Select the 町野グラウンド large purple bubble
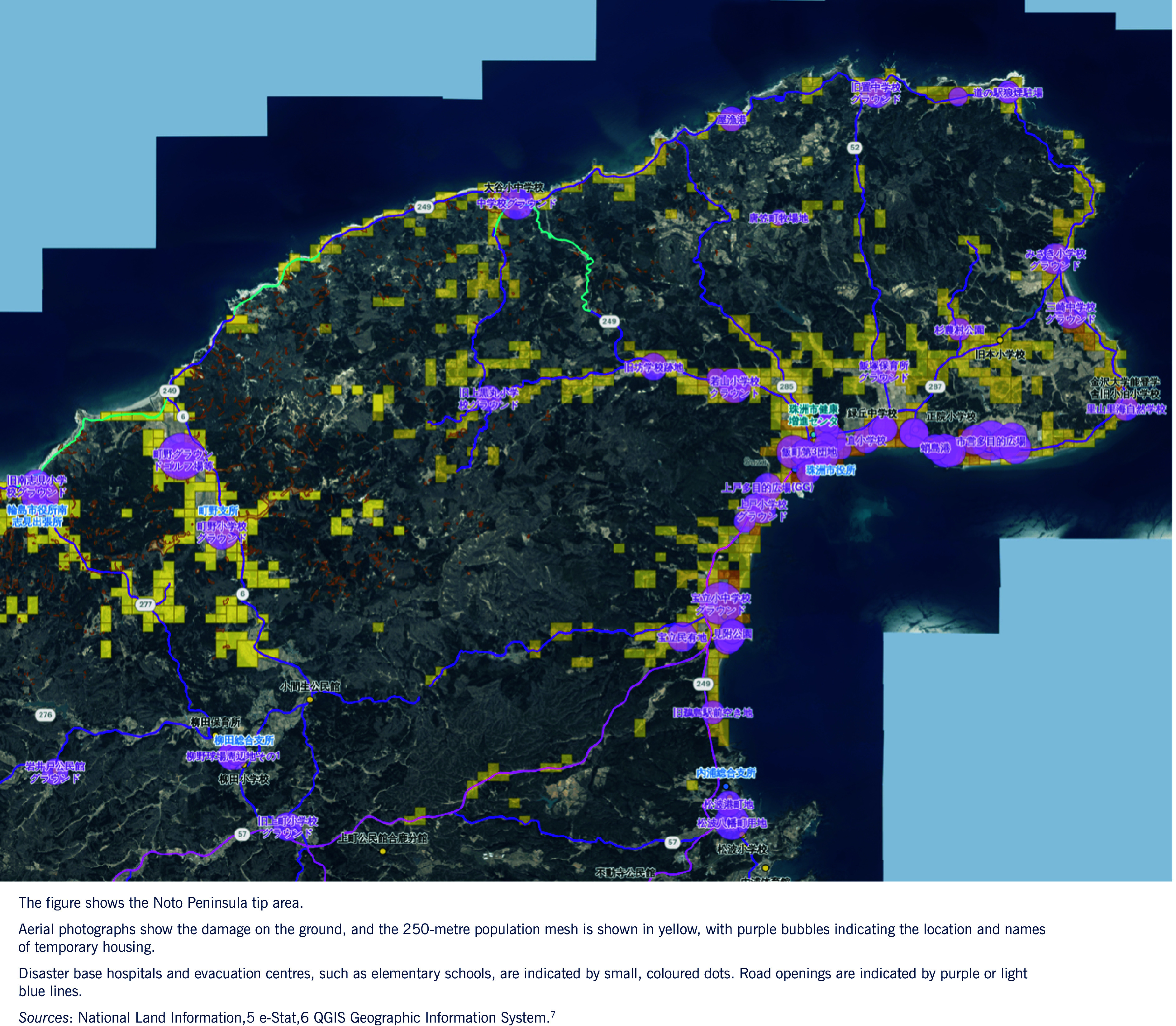This screenshot has width=1176, height=1026. [x=181, y=456]
